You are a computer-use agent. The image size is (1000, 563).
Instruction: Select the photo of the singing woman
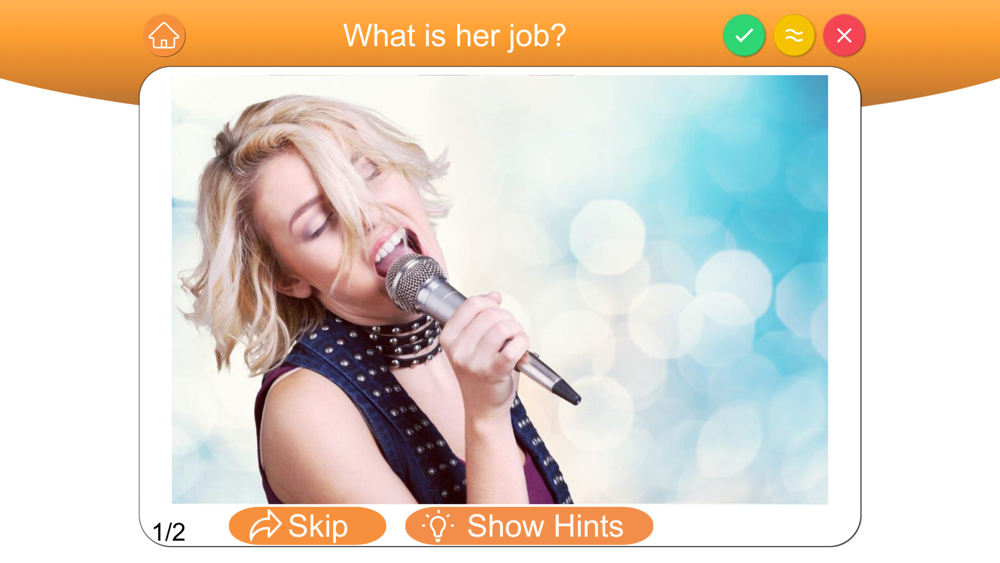(x=500, y=289)
